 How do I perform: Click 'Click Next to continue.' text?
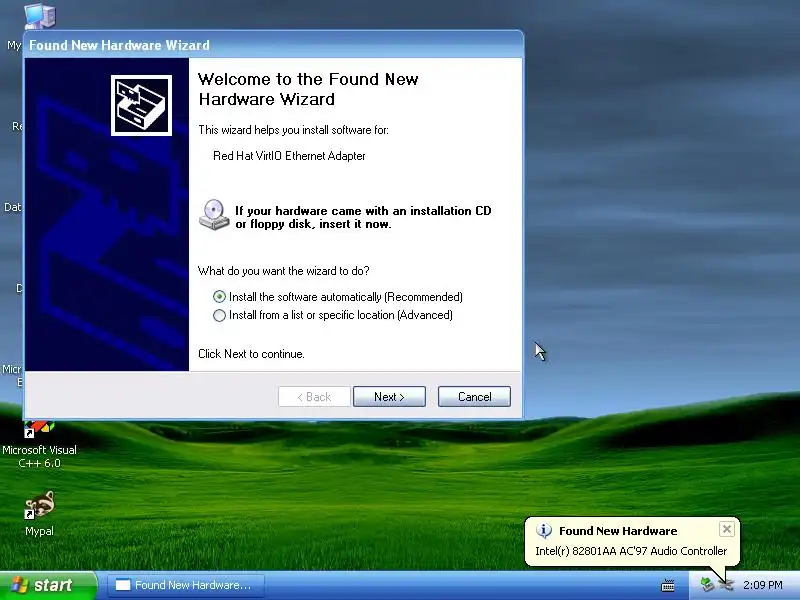coord(251,354)
